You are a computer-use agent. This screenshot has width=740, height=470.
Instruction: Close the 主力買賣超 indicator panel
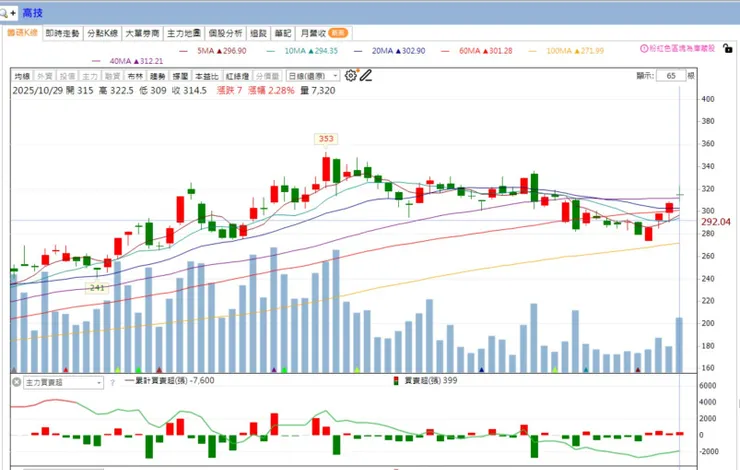coord(17,382)
